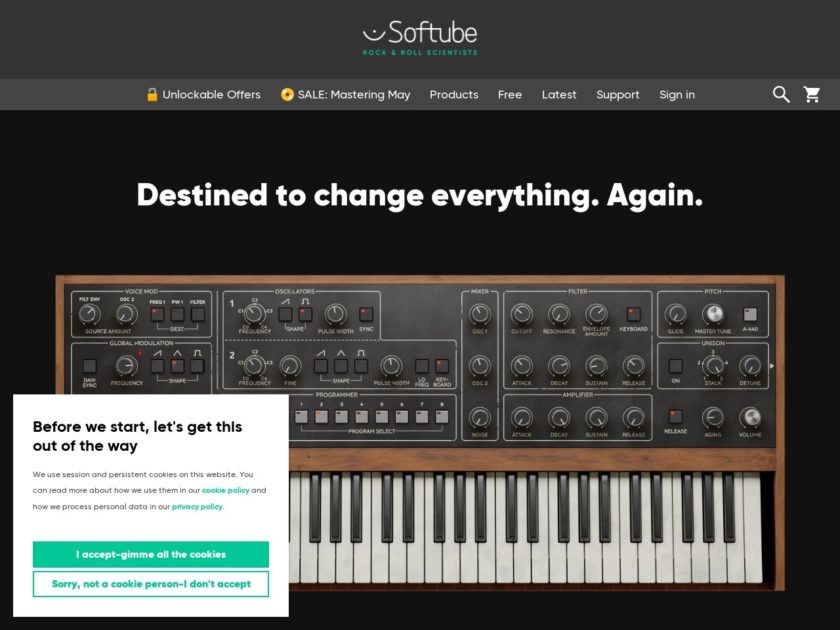840x630 pixels.
Task: Open the search magnifier icon
Action: coord(781,95)
